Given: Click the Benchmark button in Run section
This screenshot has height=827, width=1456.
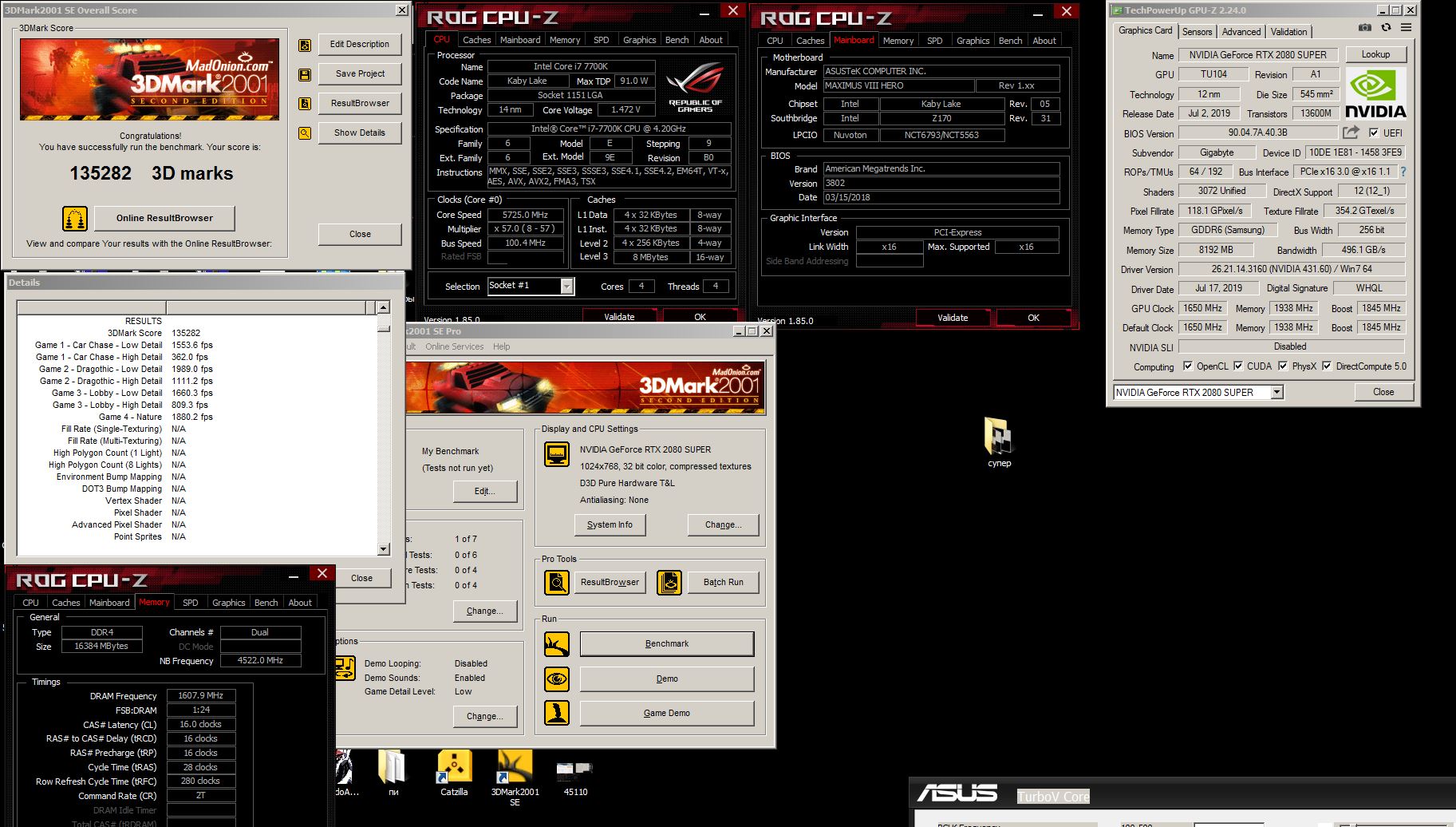Looking at the screenshot, I should (667, 644).
